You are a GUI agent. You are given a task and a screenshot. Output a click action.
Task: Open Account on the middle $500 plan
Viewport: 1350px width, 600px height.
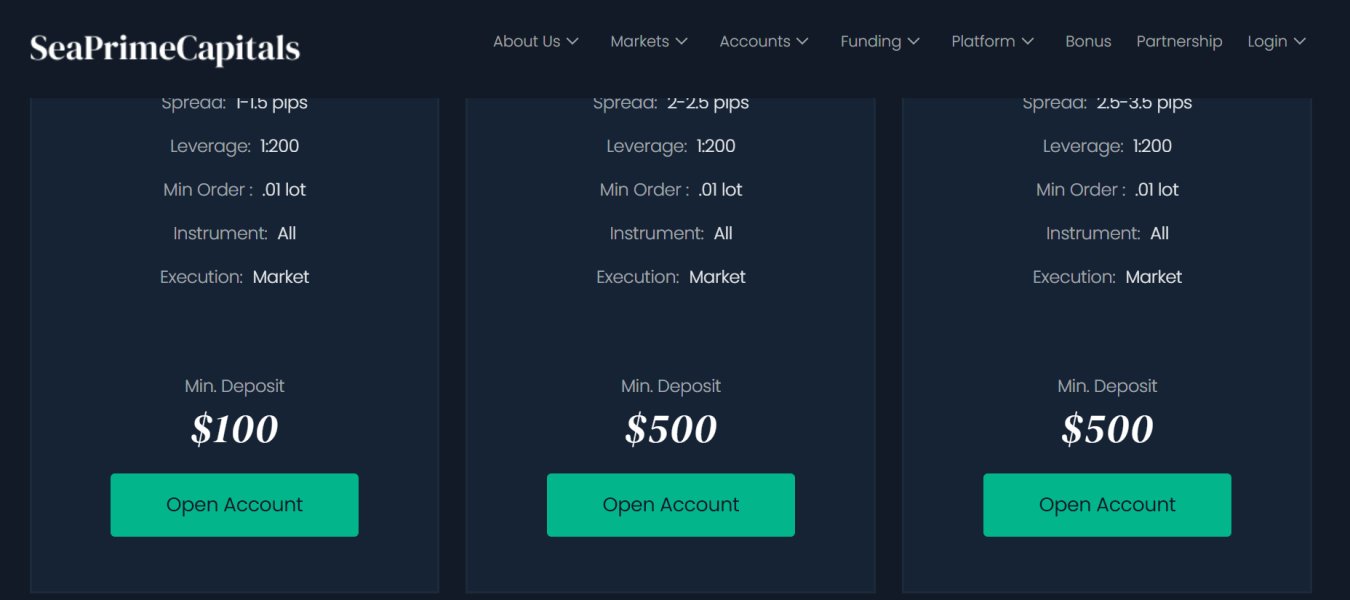tap(671, 505)
